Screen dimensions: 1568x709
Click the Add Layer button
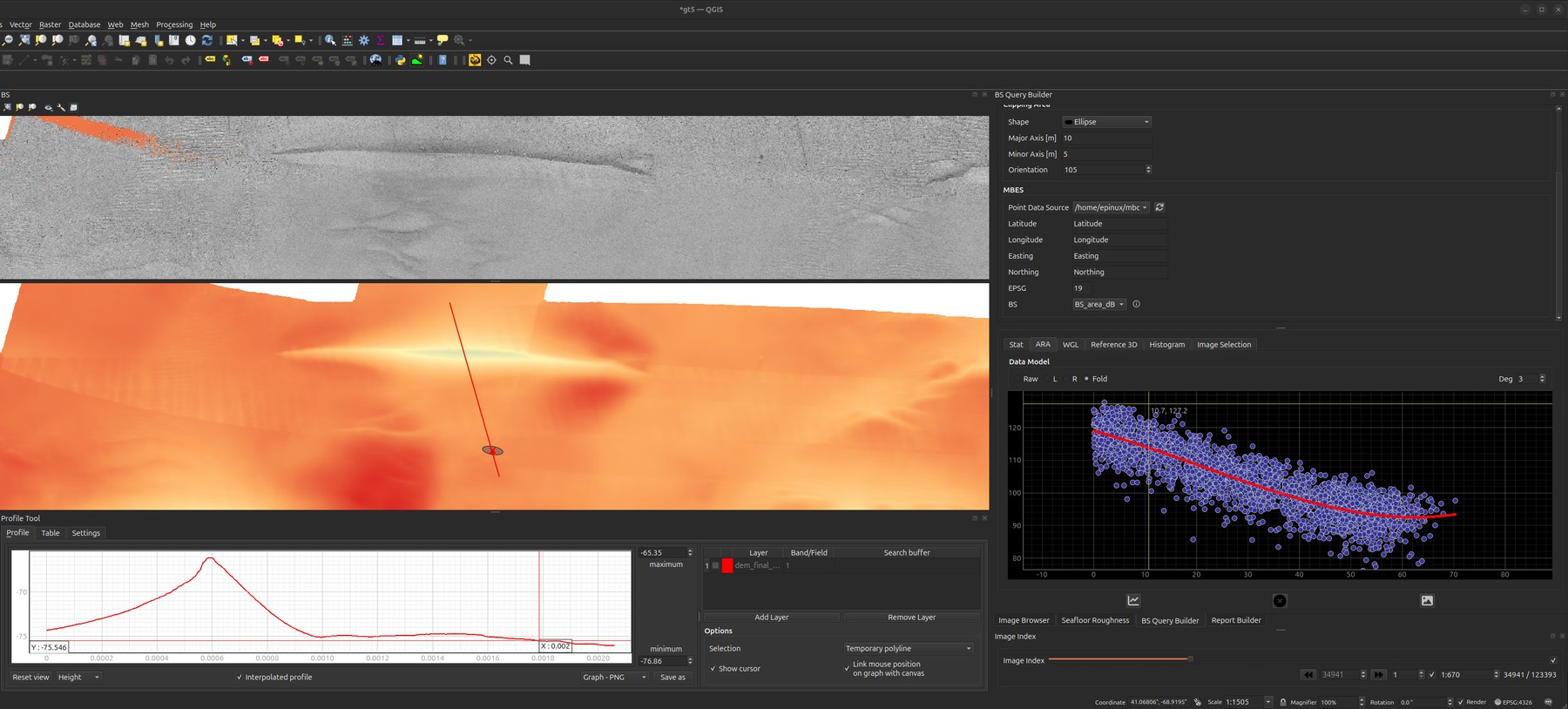(x=771, y=617)
